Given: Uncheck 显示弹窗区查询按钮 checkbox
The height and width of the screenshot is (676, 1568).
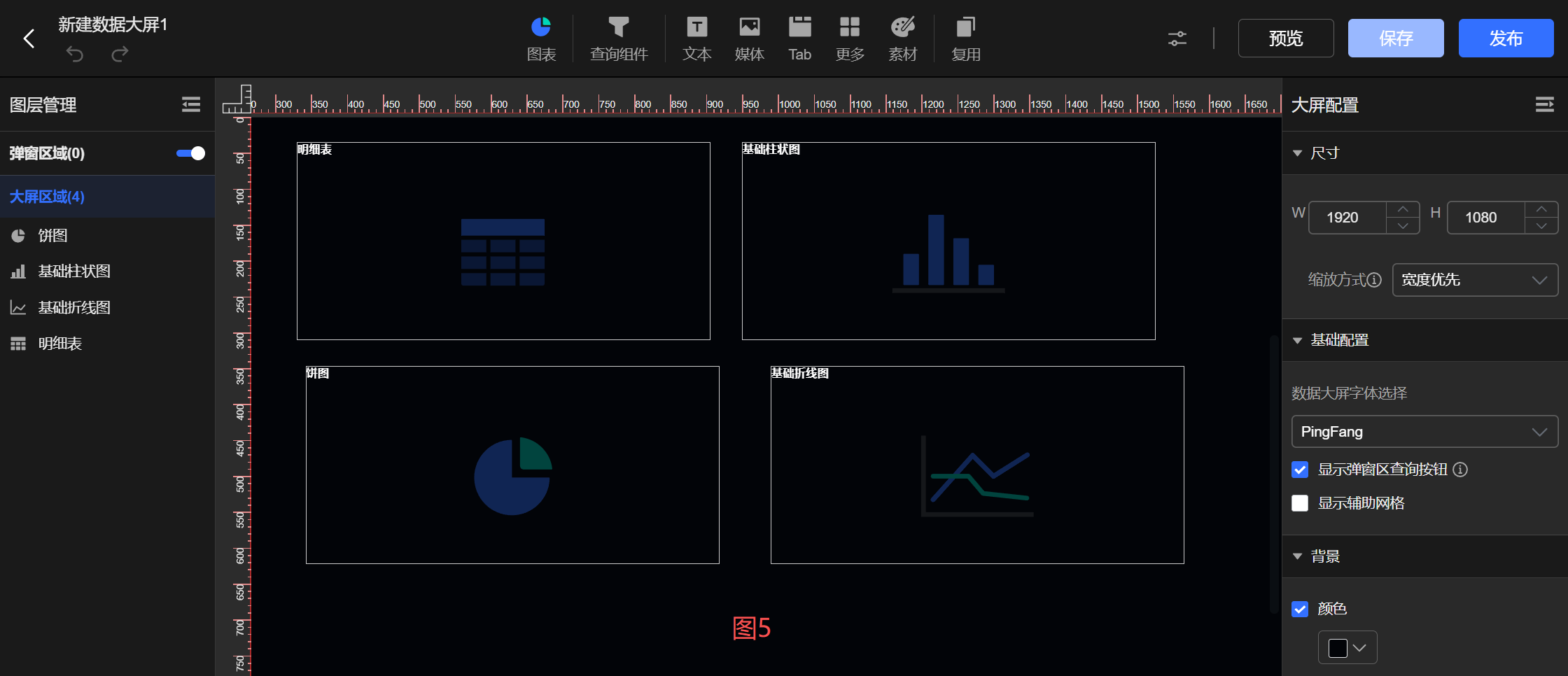Looking at the screenshot, I should click(x=1300, y=470).
